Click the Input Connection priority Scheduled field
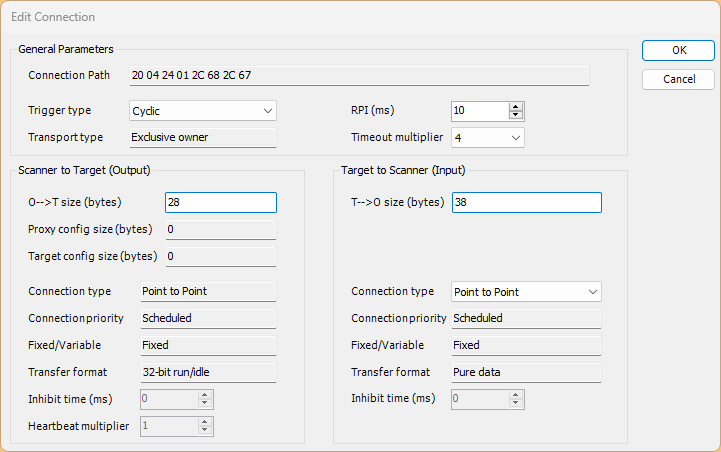 [526, 318]
